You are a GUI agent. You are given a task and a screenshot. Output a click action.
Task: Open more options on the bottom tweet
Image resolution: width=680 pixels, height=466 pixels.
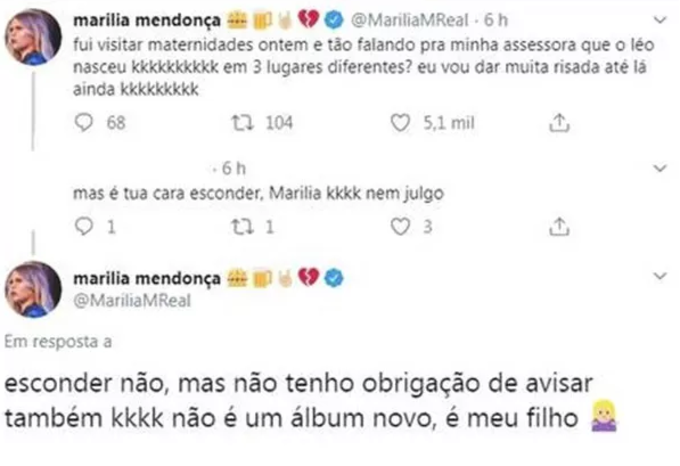(661, 273)
